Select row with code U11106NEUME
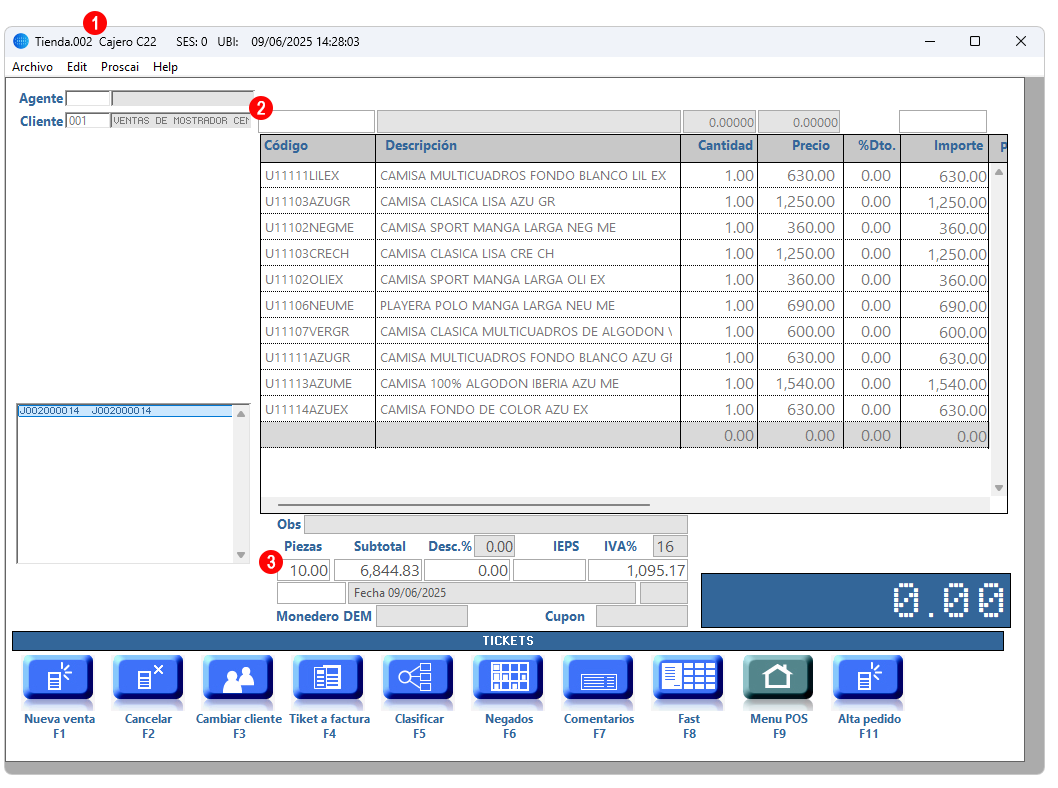This screenshot has width=1058, height=788. pos(625,306)
